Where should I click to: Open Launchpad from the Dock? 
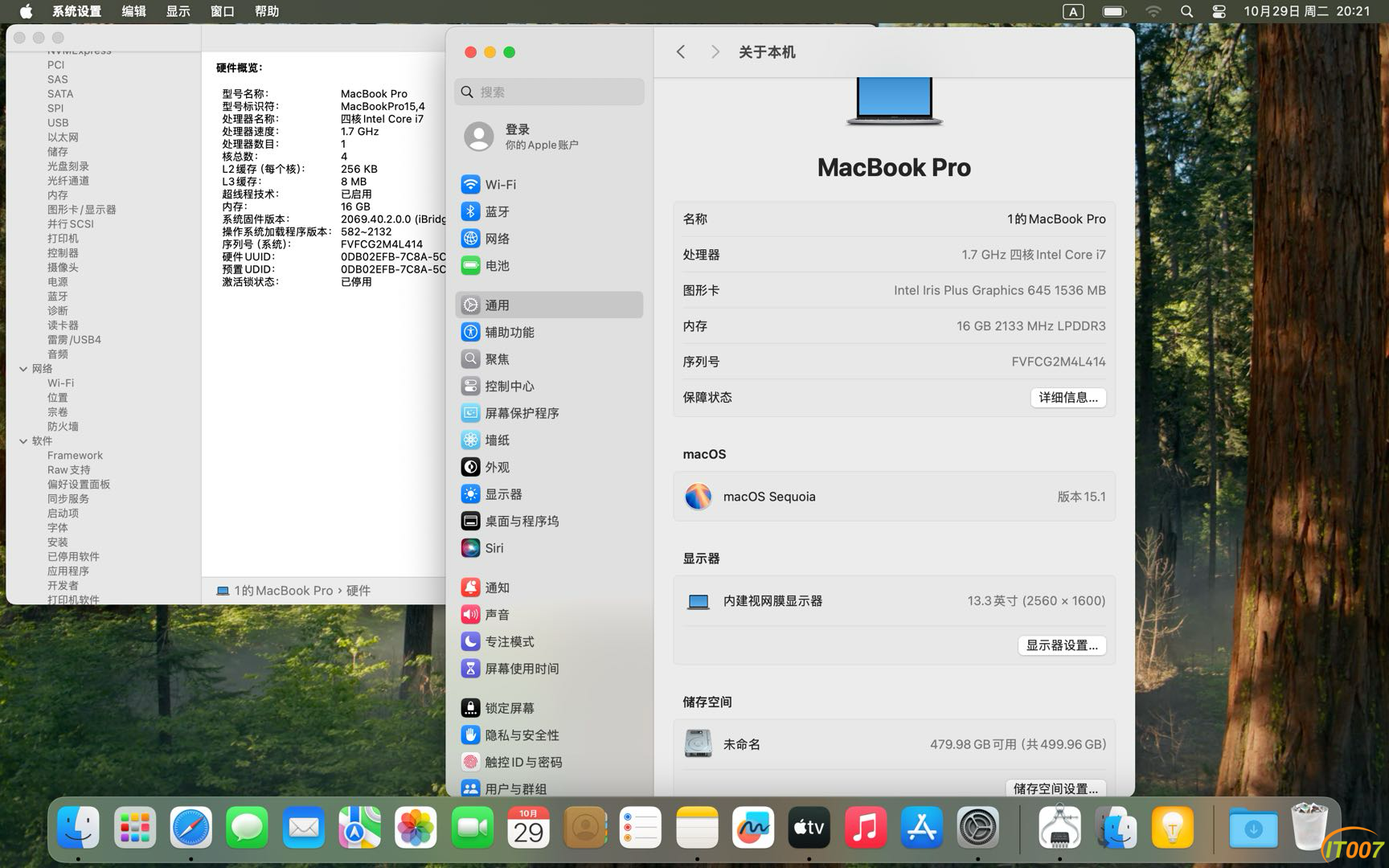134,828
